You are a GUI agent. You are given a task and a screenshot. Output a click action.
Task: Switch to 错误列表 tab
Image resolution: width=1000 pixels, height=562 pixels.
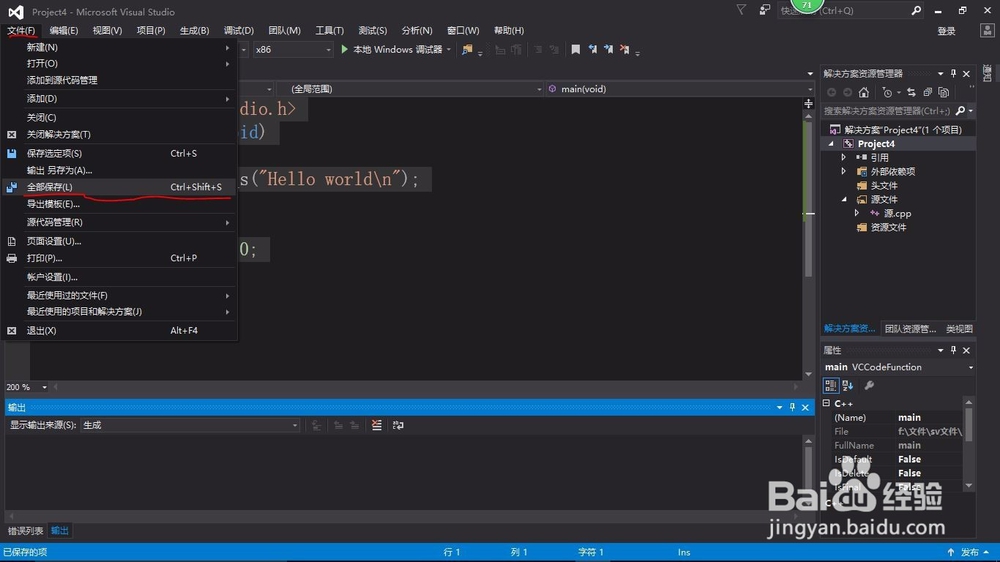(x=26, y=531)
